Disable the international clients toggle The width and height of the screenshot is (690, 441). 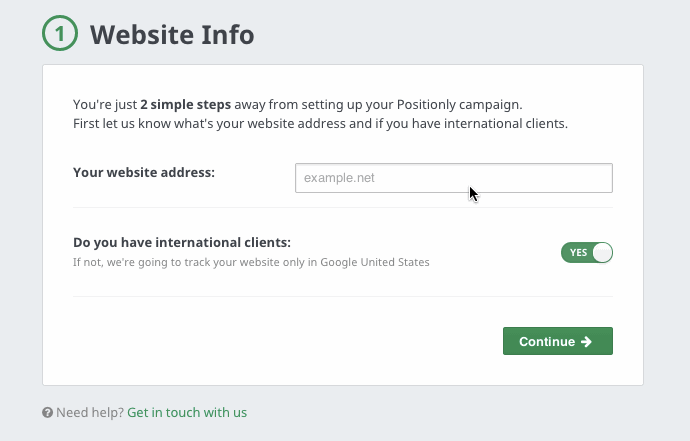tap(586, 252)
